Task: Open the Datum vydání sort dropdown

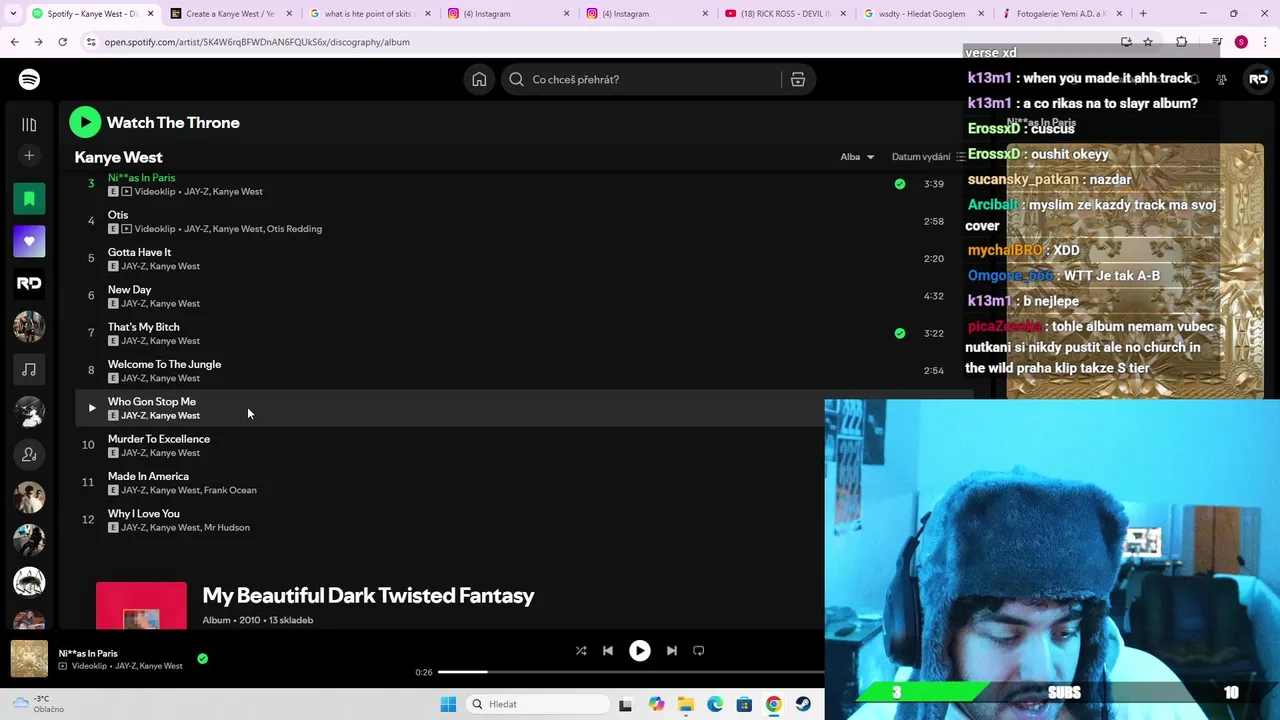Action: 927,157
